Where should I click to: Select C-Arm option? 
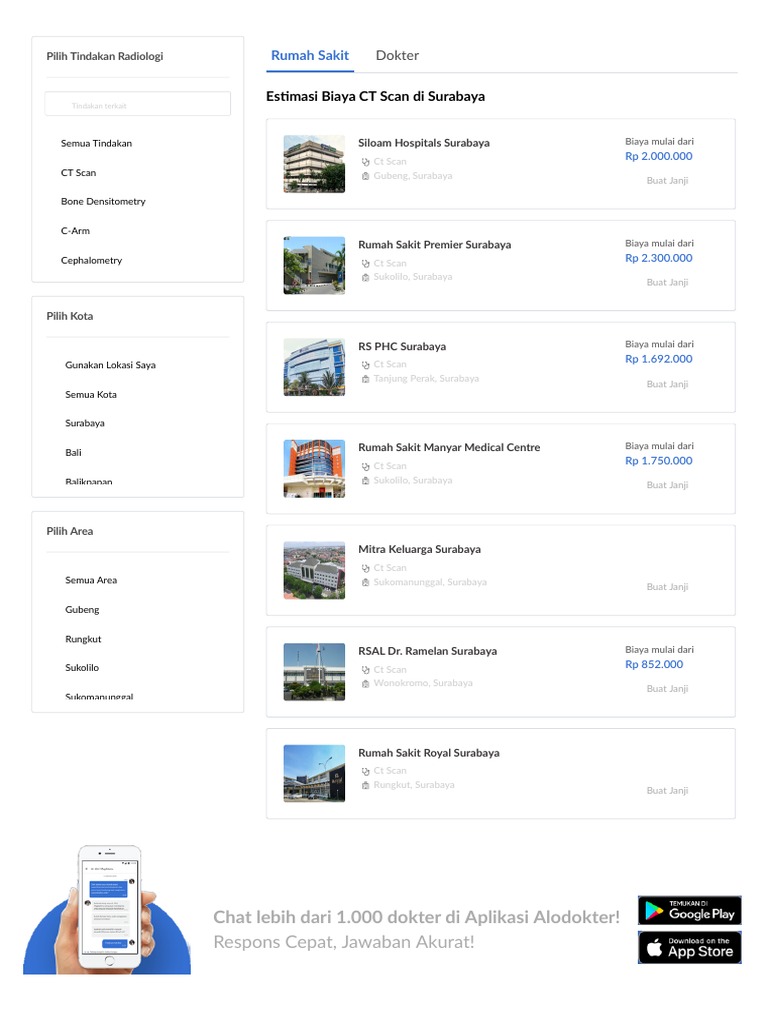point(75,231)
